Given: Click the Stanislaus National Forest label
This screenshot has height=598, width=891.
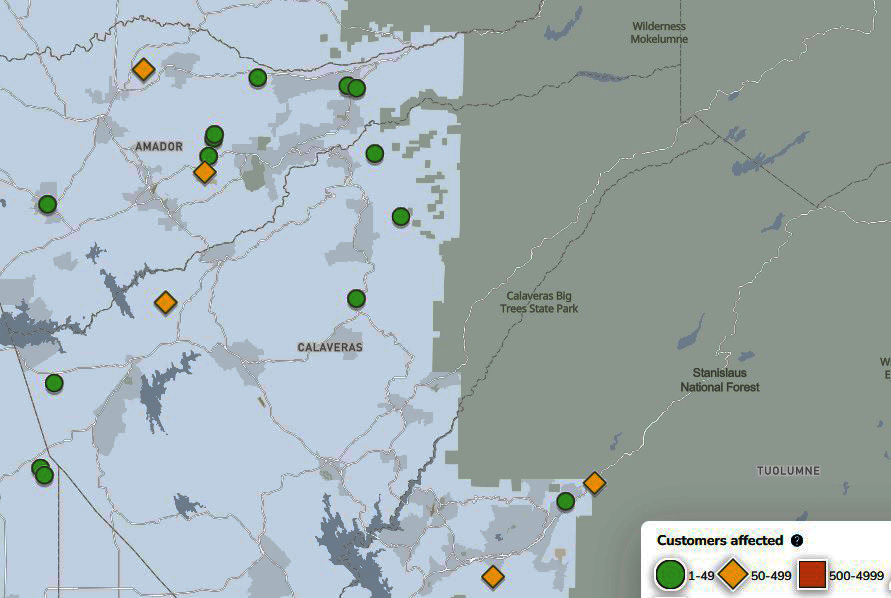Looking at the screenshot, I should (x=719, y=380).
